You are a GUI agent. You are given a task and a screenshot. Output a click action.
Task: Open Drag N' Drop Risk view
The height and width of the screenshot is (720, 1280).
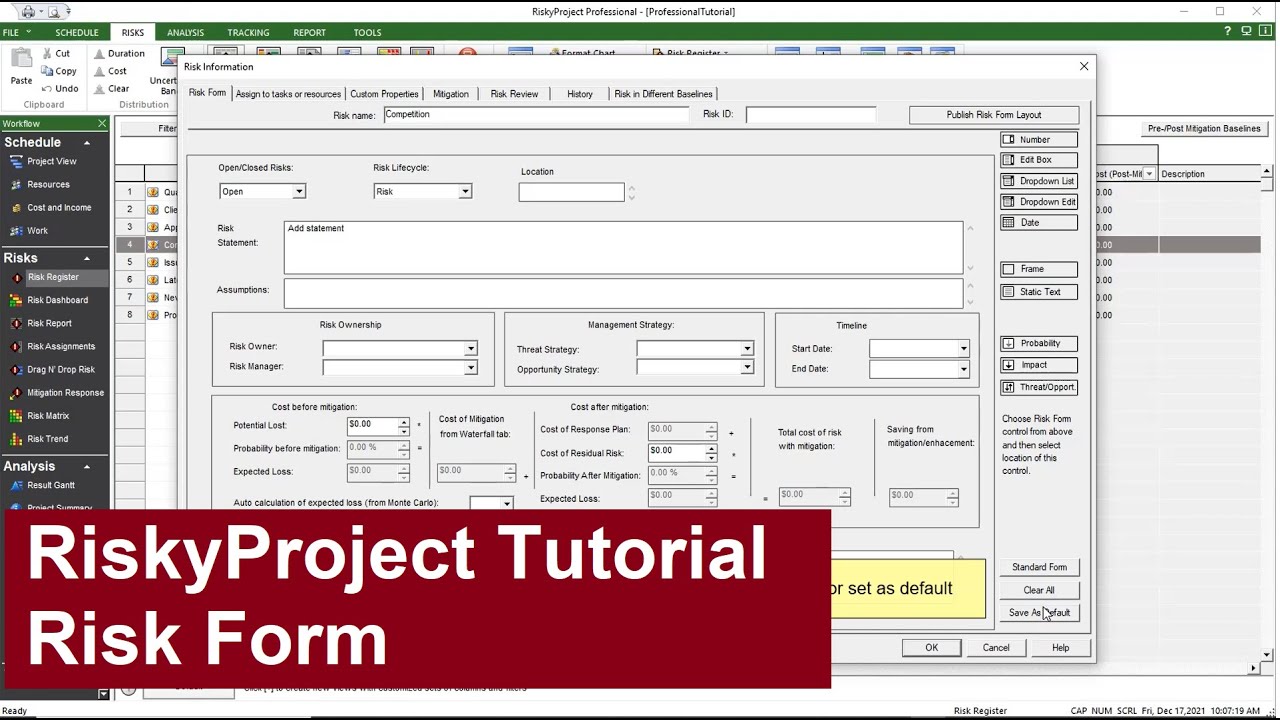point(61,369)
